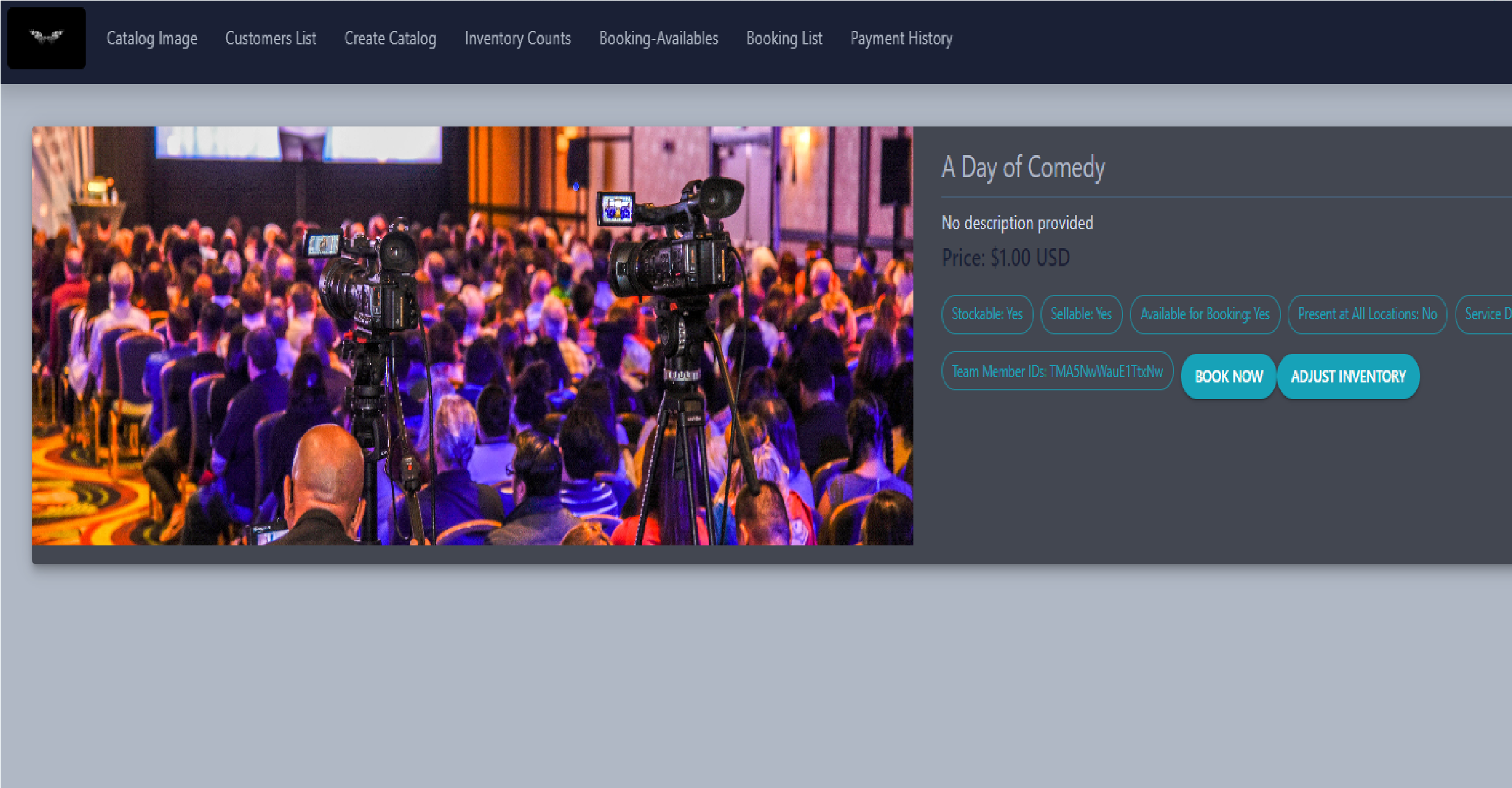The height and width of the screenshot is (788, 1512).
Task: Click 'No description provided' text
Action: pos(1017,223)
